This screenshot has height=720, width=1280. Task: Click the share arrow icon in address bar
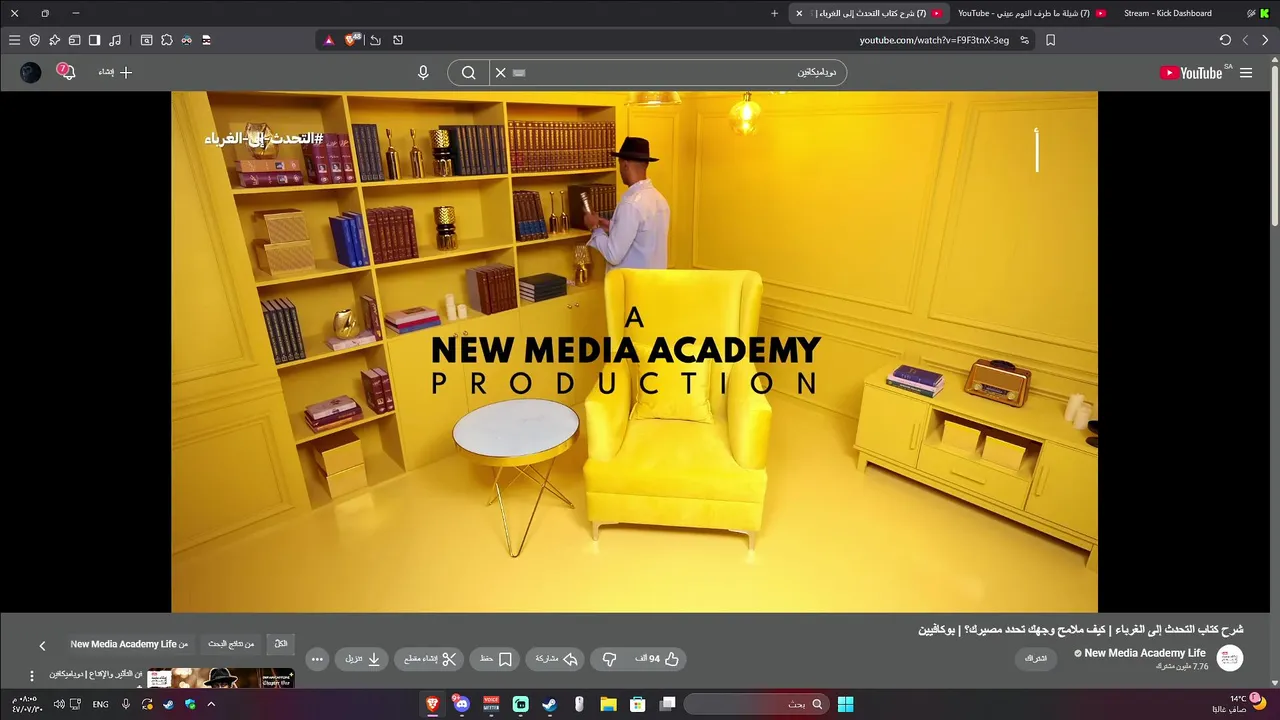click(375, 40)
